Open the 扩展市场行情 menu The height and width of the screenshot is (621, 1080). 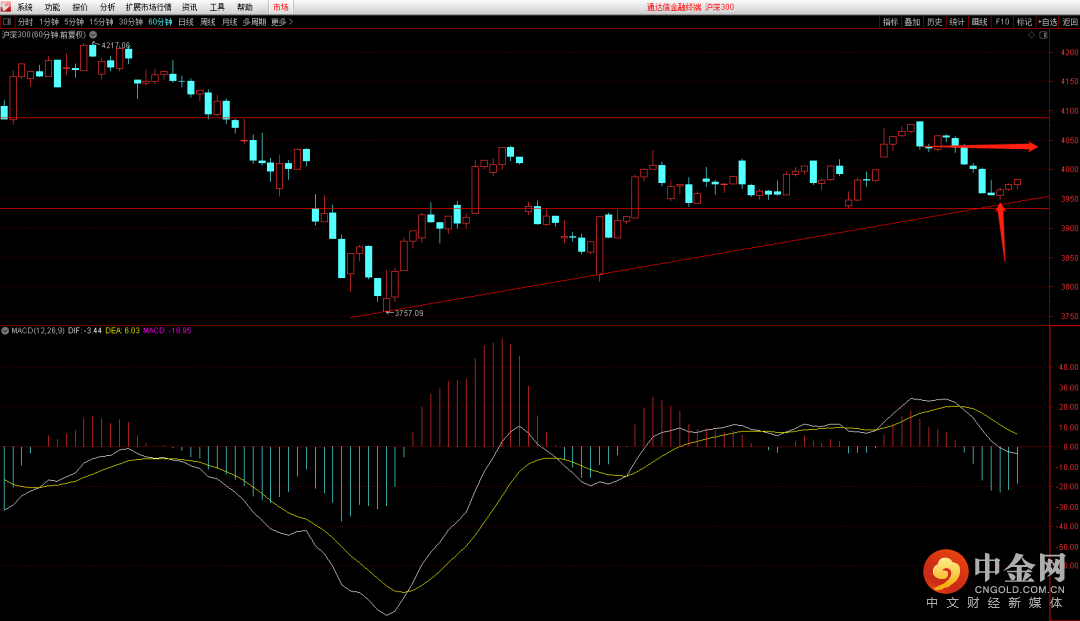click(x=148, y=6)
